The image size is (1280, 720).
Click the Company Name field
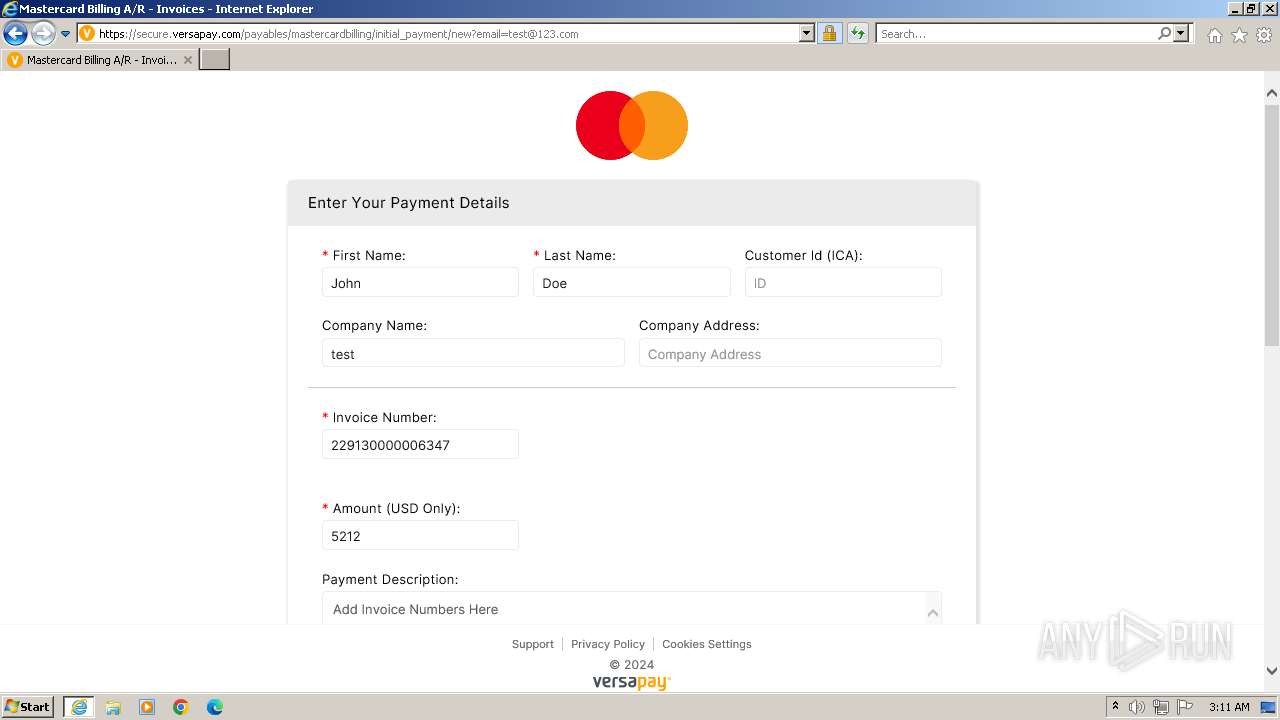click(x=473, y=354)
